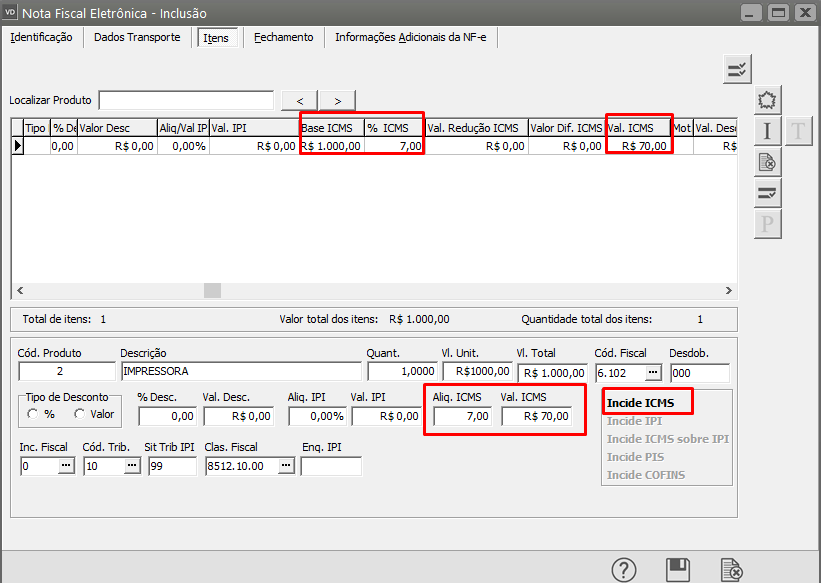This screenshot has width=821, height=583.
Task: Click the Localizar Produto search field
Action: (x=186, y=100)
